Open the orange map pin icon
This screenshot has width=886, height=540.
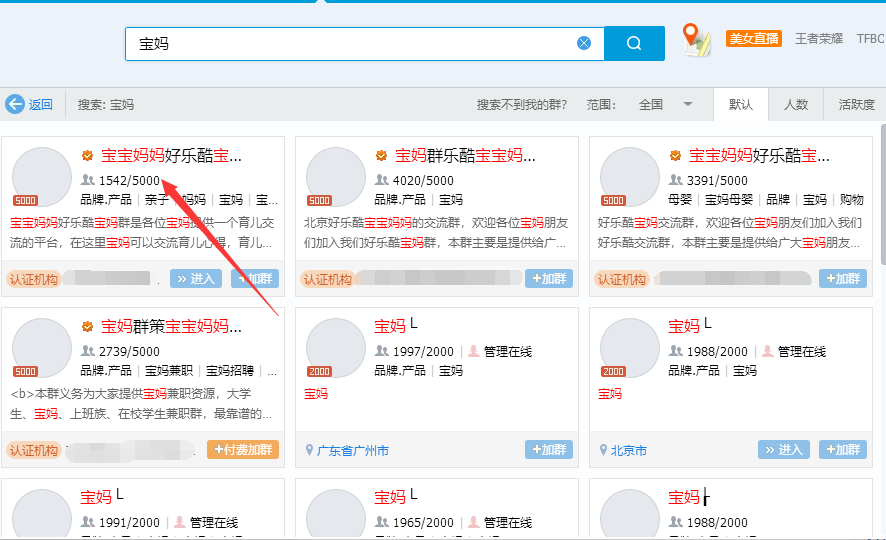[695, 39]
